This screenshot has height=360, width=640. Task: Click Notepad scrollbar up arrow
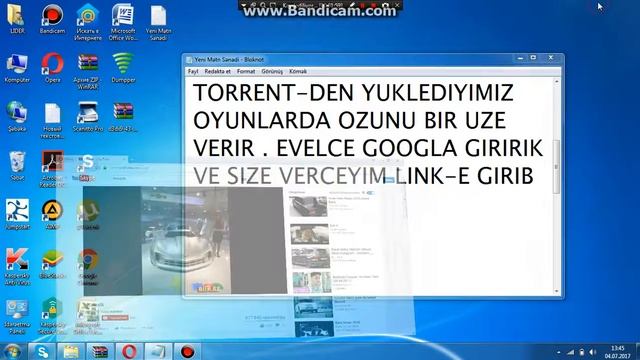tap(556, 82)
